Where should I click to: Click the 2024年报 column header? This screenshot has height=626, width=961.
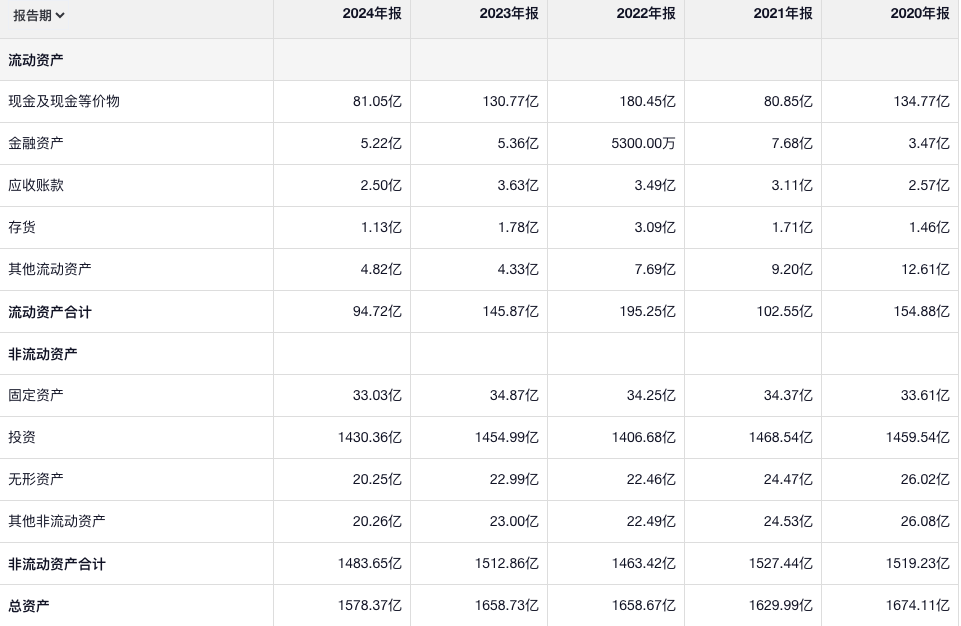coord(371,14)
